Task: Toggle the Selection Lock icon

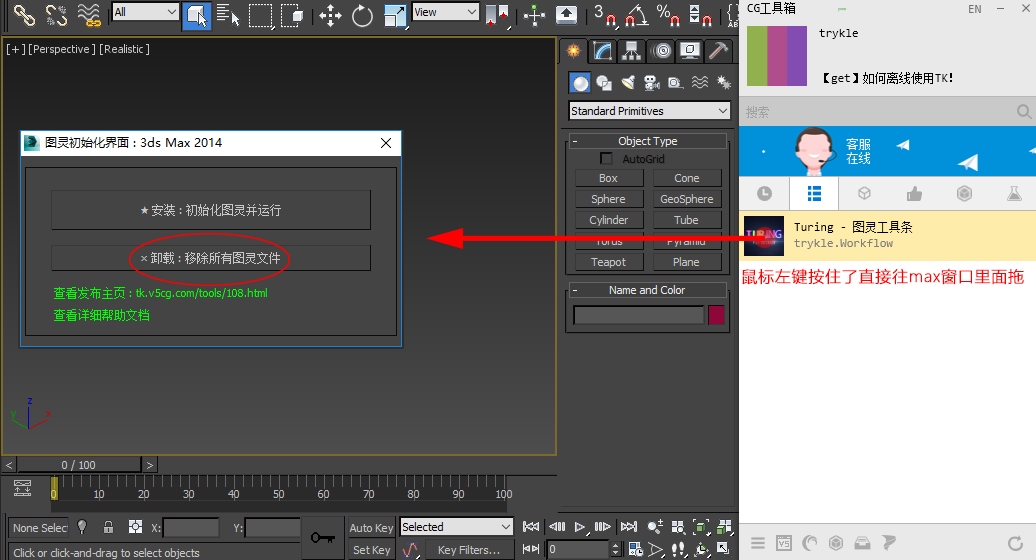Action: coord(108,527)
